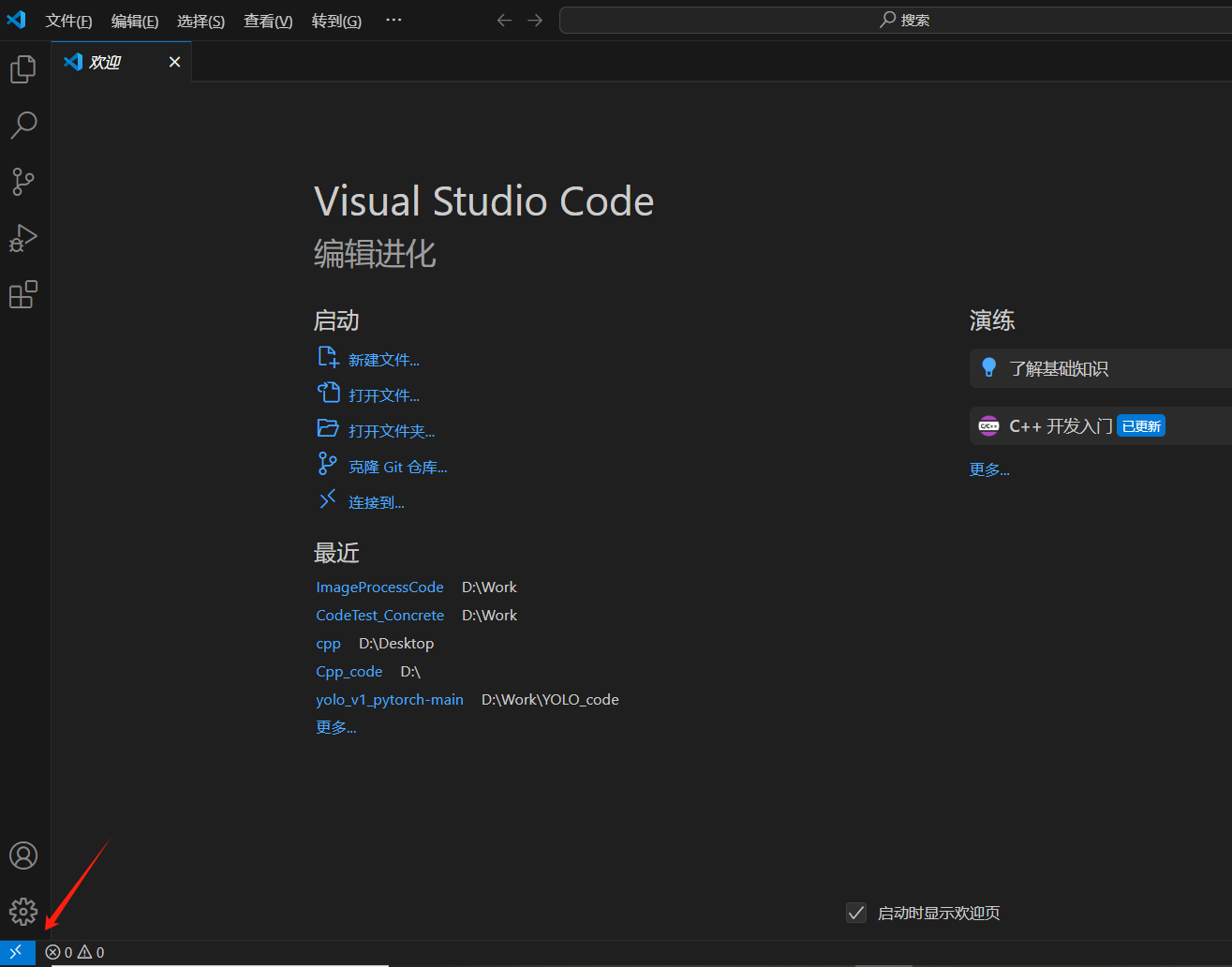Open the 编辑(E) menu
Viewport: 1232px width, 967px height.
(x=135, y=21)
